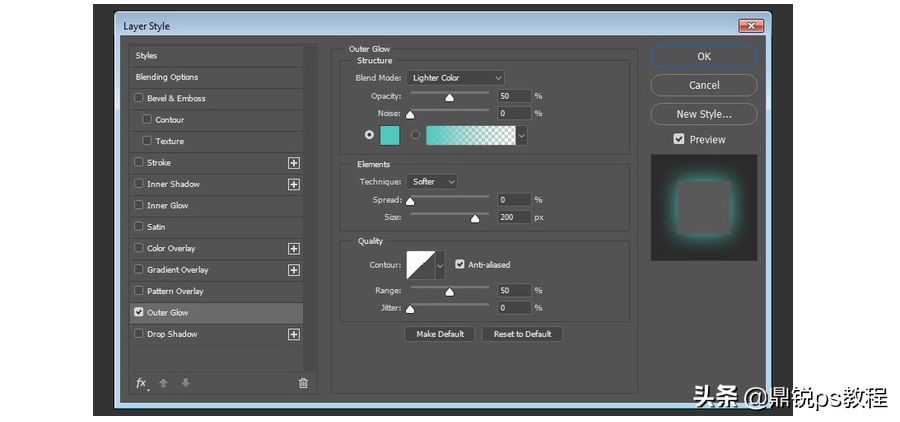Add another Gradient Overlay with plus icon
This screenshot has width=900, height=422.
pyautogui.click(x=294, y=270)
